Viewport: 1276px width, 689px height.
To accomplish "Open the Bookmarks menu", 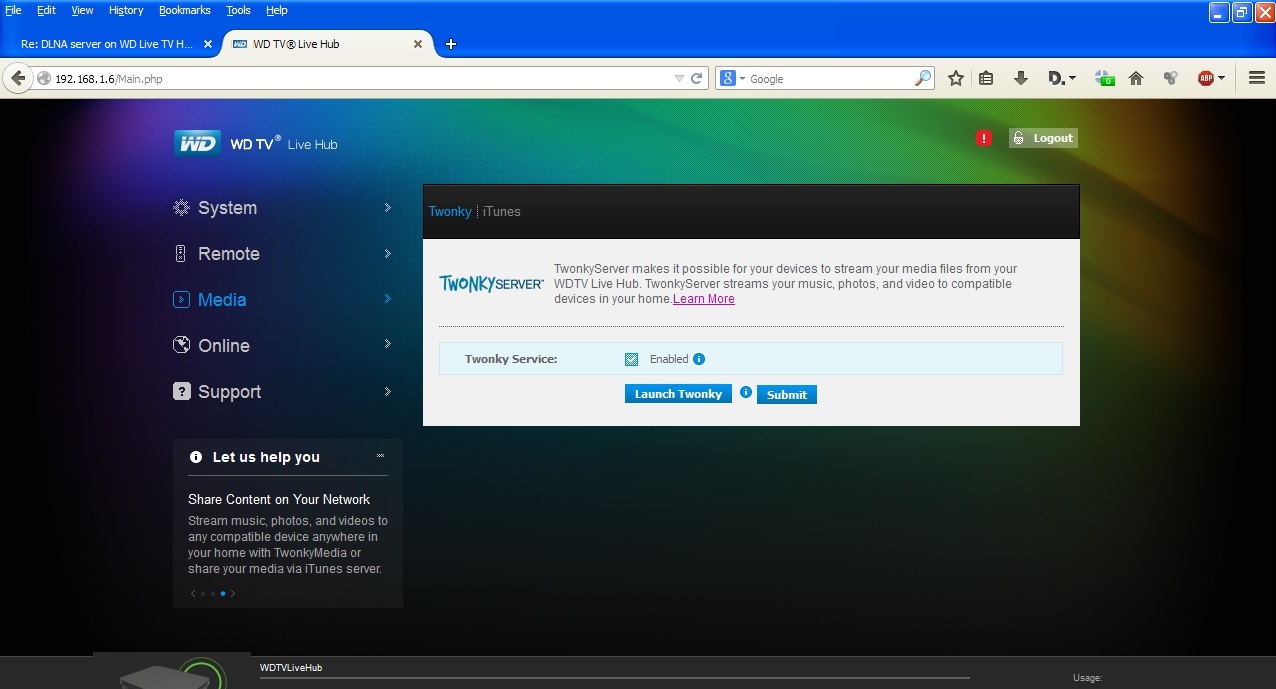I will (x=185, y=10).
